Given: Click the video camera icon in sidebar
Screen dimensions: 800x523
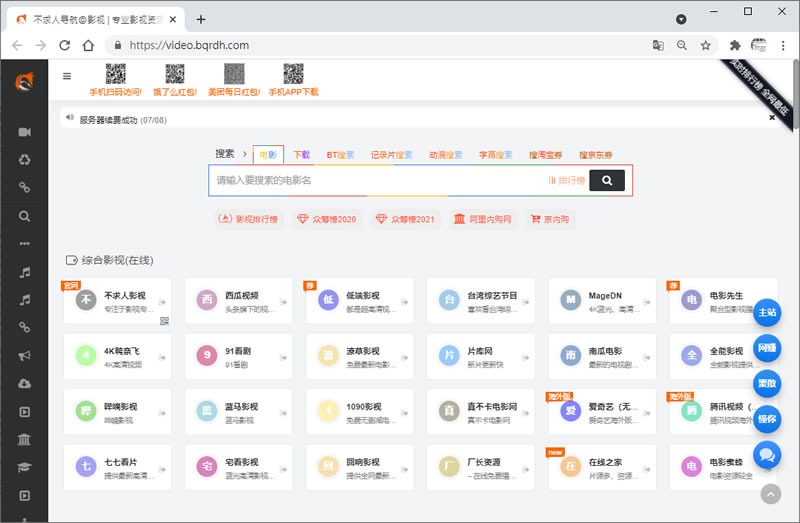Looking at the screenshot, I should coord(24,132).
